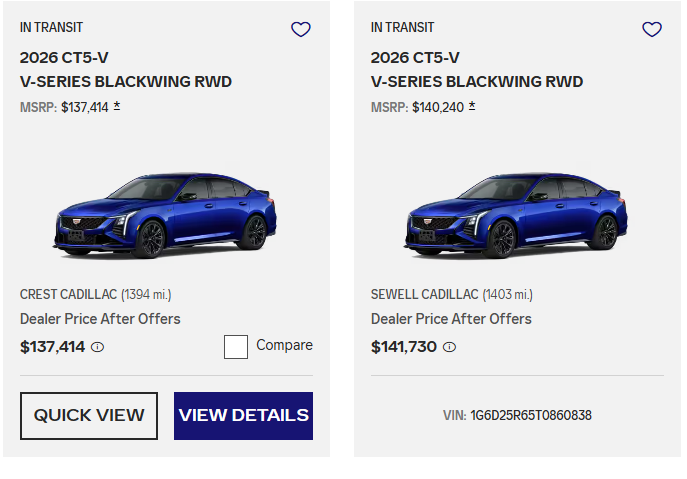This screenshot has height=479, width=687.
Task: Click the blue CT5-V image in Crest Cadillac card
Action: tap(165, 214)
